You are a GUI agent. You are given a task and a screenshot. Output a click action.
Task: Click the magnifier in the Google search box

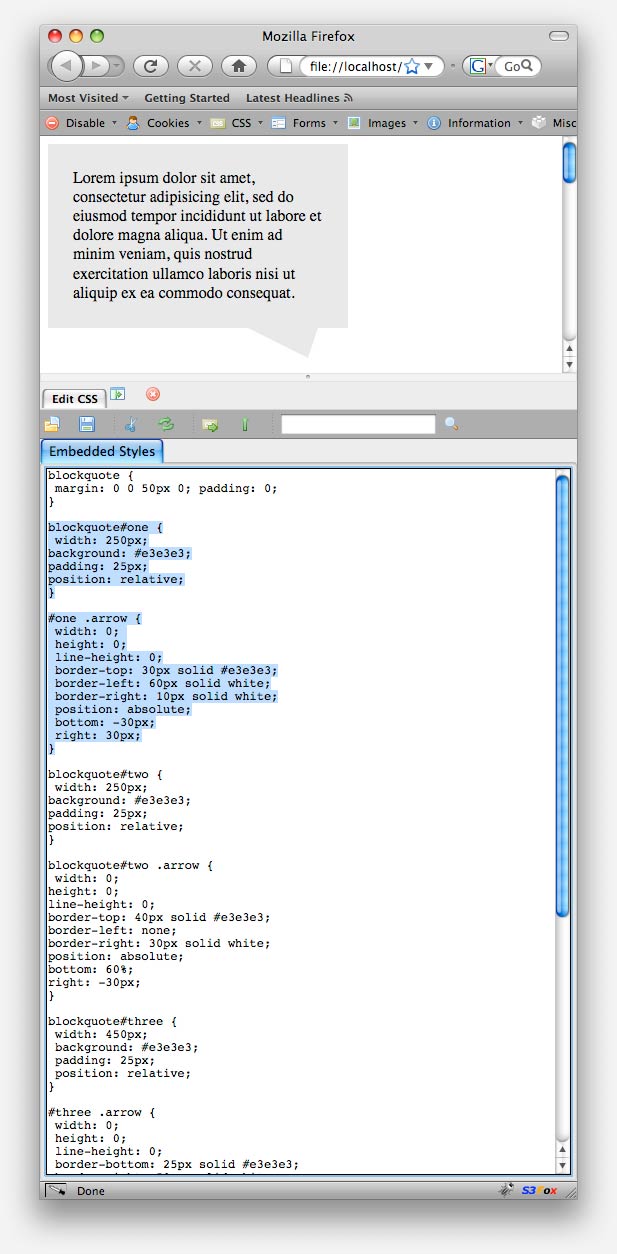(x=527, y=66)
